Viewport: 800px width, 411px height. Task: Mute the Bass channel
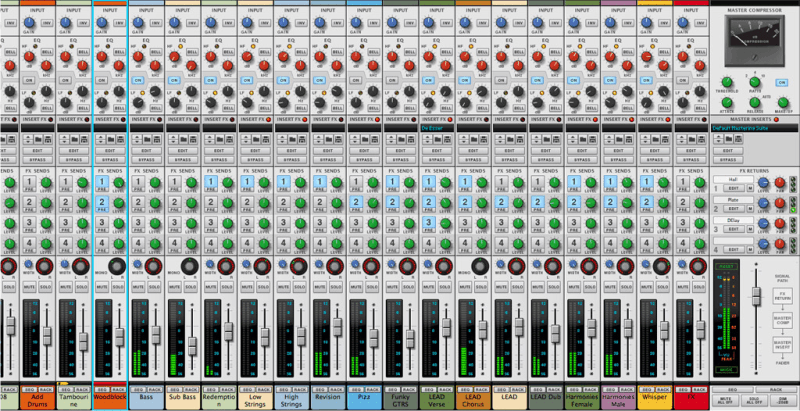[138, 289]
